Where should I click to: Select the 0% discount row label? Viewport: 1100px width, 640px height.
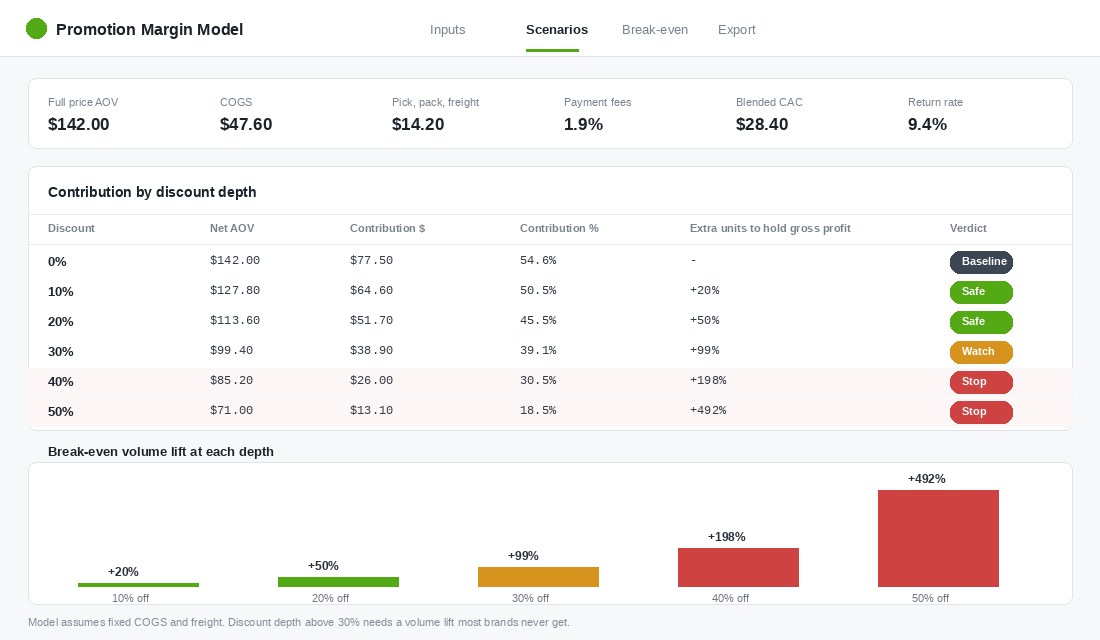click(57, 262)
